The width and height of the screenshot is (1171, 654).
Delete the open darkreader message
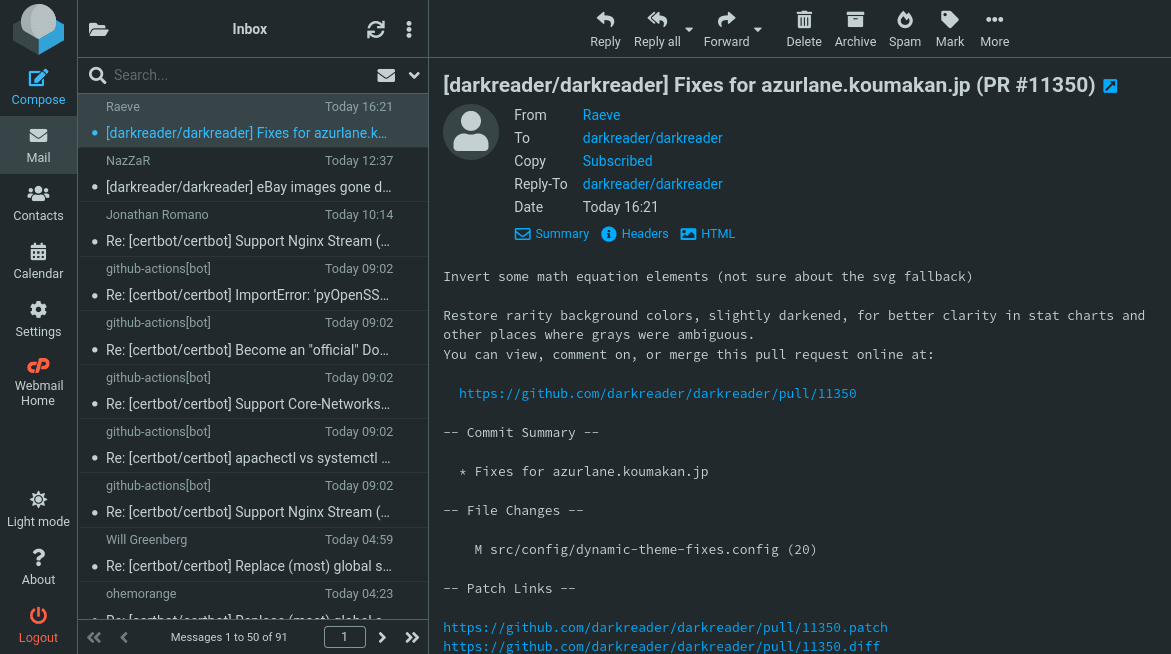point(803,29)
